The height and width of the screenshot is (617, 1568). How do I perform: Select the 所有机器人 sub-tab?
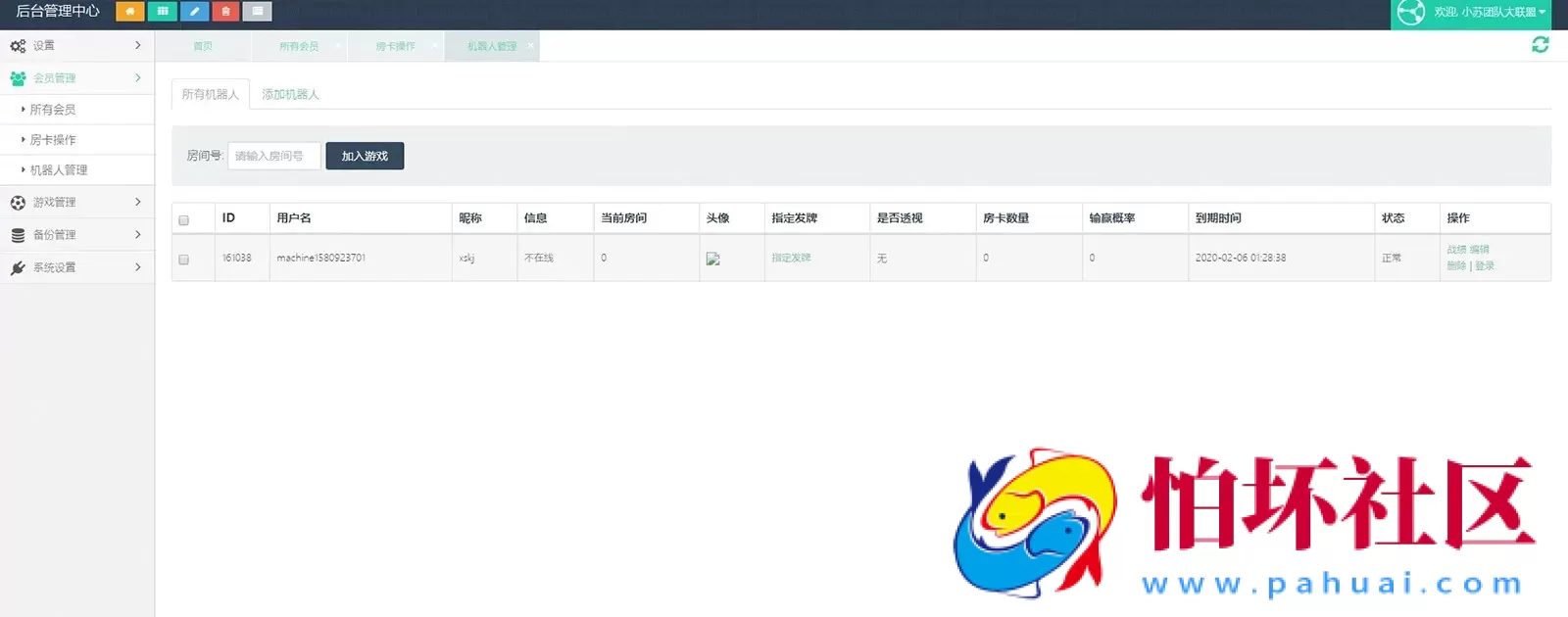click(x=211, y=94)
